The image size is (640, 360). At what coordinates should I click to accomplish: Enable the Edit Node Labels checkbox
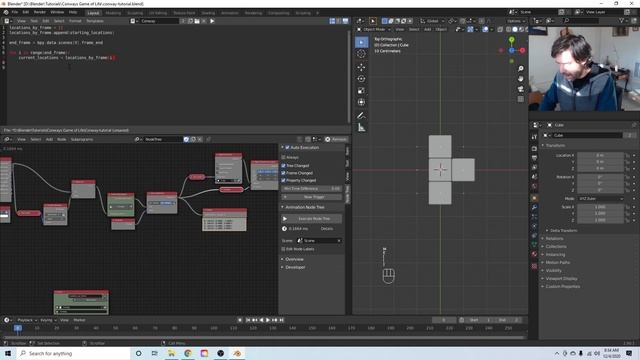click(x=283, y=249)
